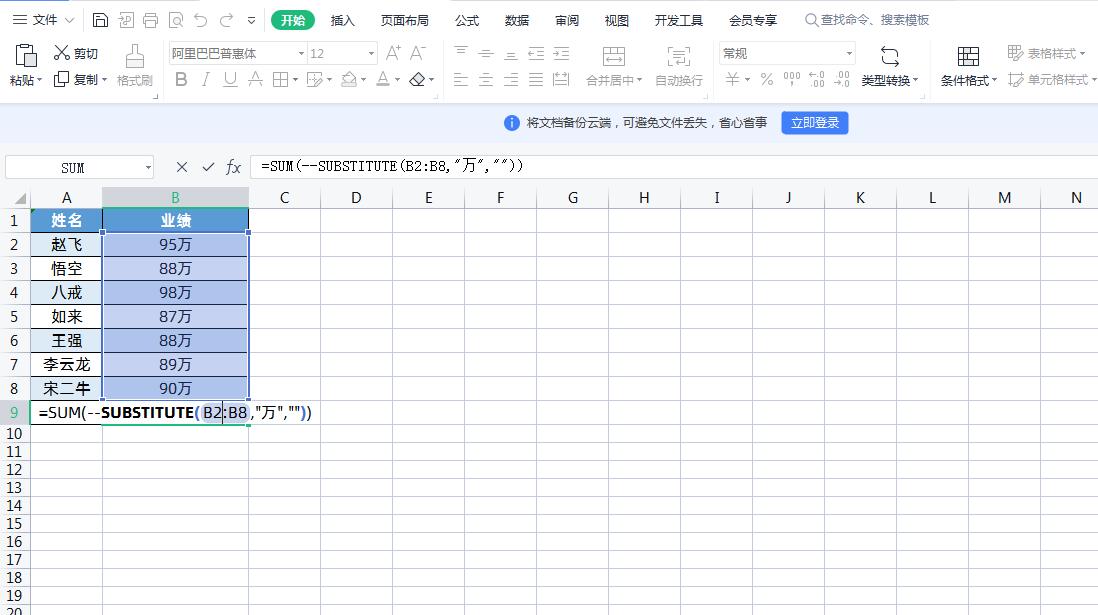Toggle underline formatting
The height and width of the screenshot is (615, 1098).
tap(230, 79)
